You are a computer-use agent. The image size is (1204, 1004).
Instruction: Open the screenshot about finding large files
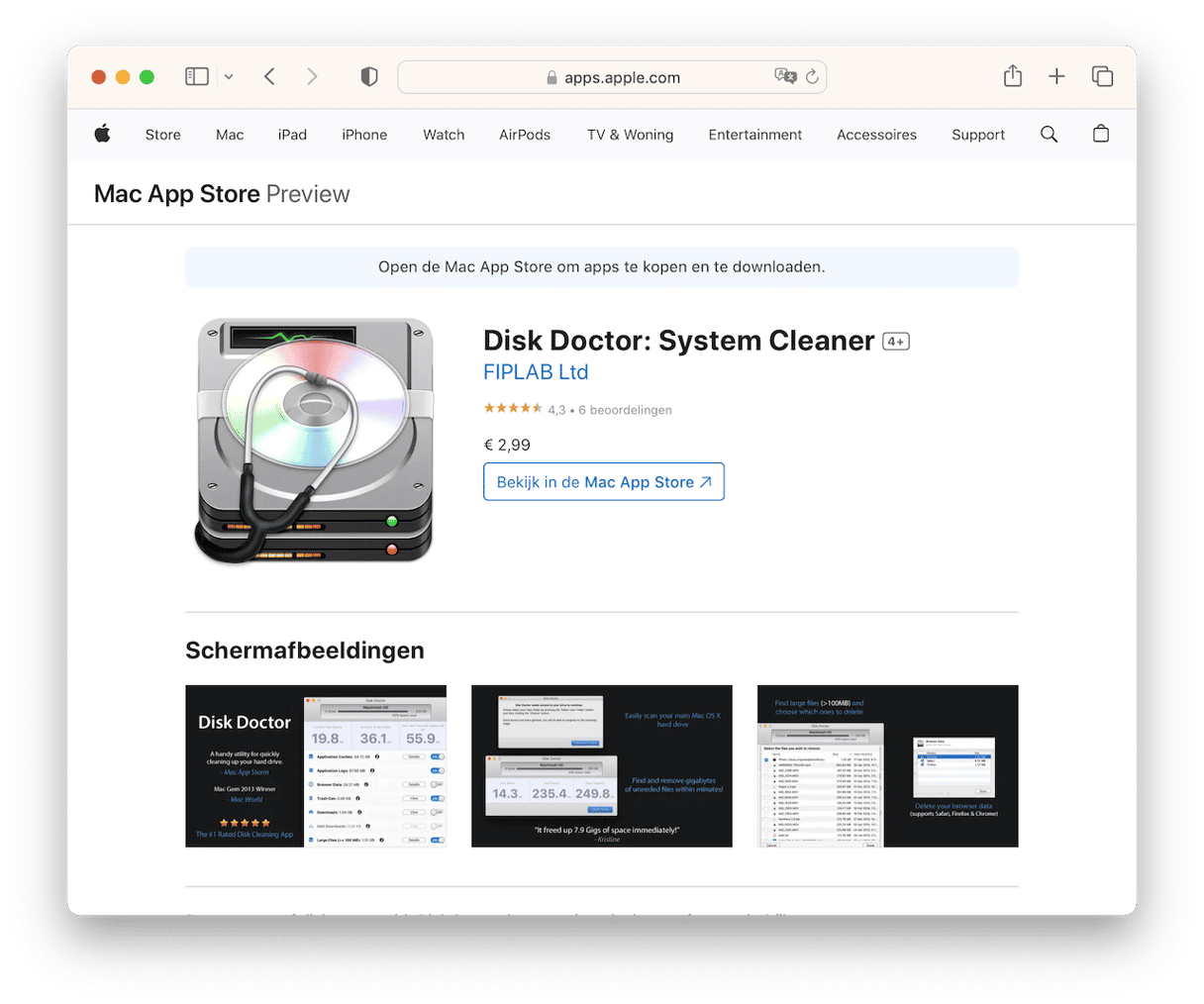pyautogui.click(x=888, y=765)
